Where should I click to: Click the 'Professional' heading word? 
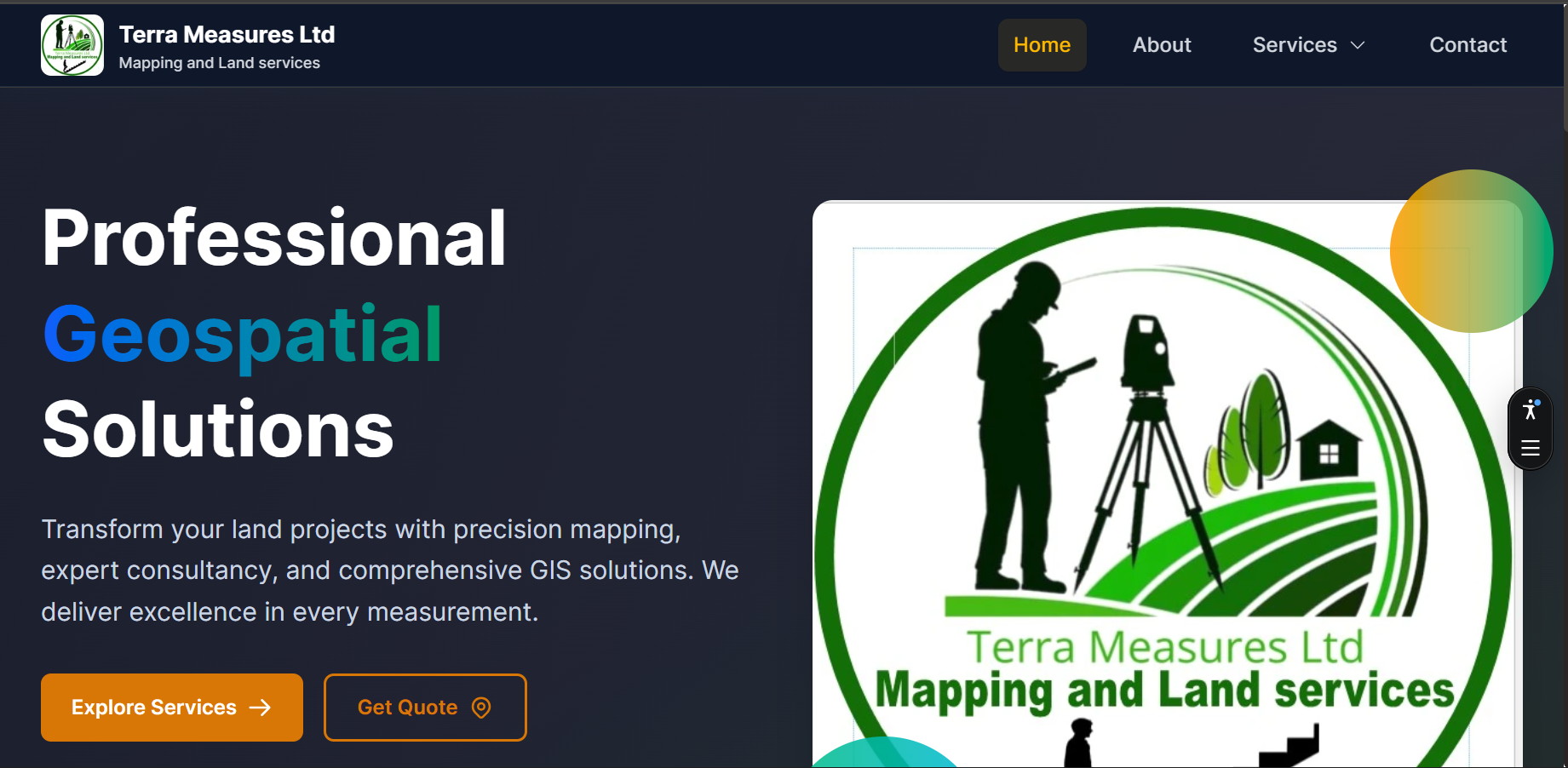274,238
